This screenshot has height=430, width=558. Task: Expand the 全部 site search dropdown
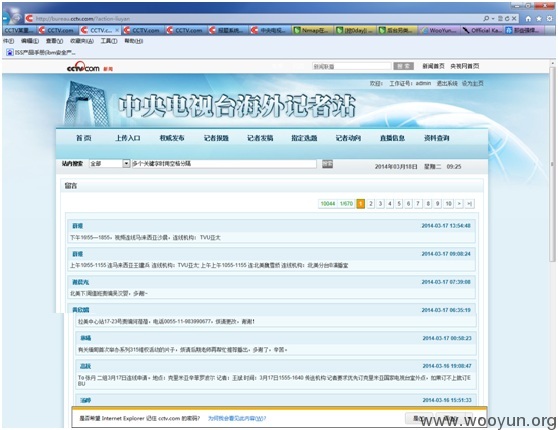point(126,163)
